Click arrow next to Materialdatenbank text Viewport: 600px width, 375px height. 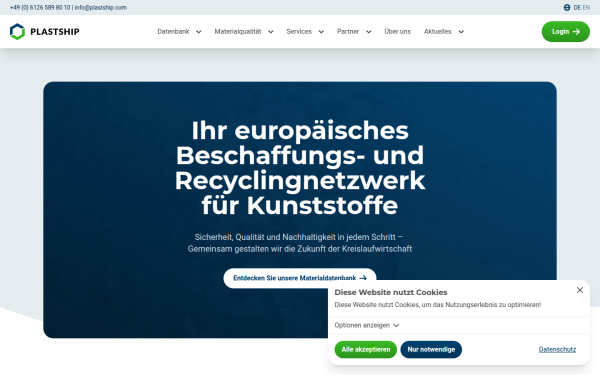(x=363, y=278)
